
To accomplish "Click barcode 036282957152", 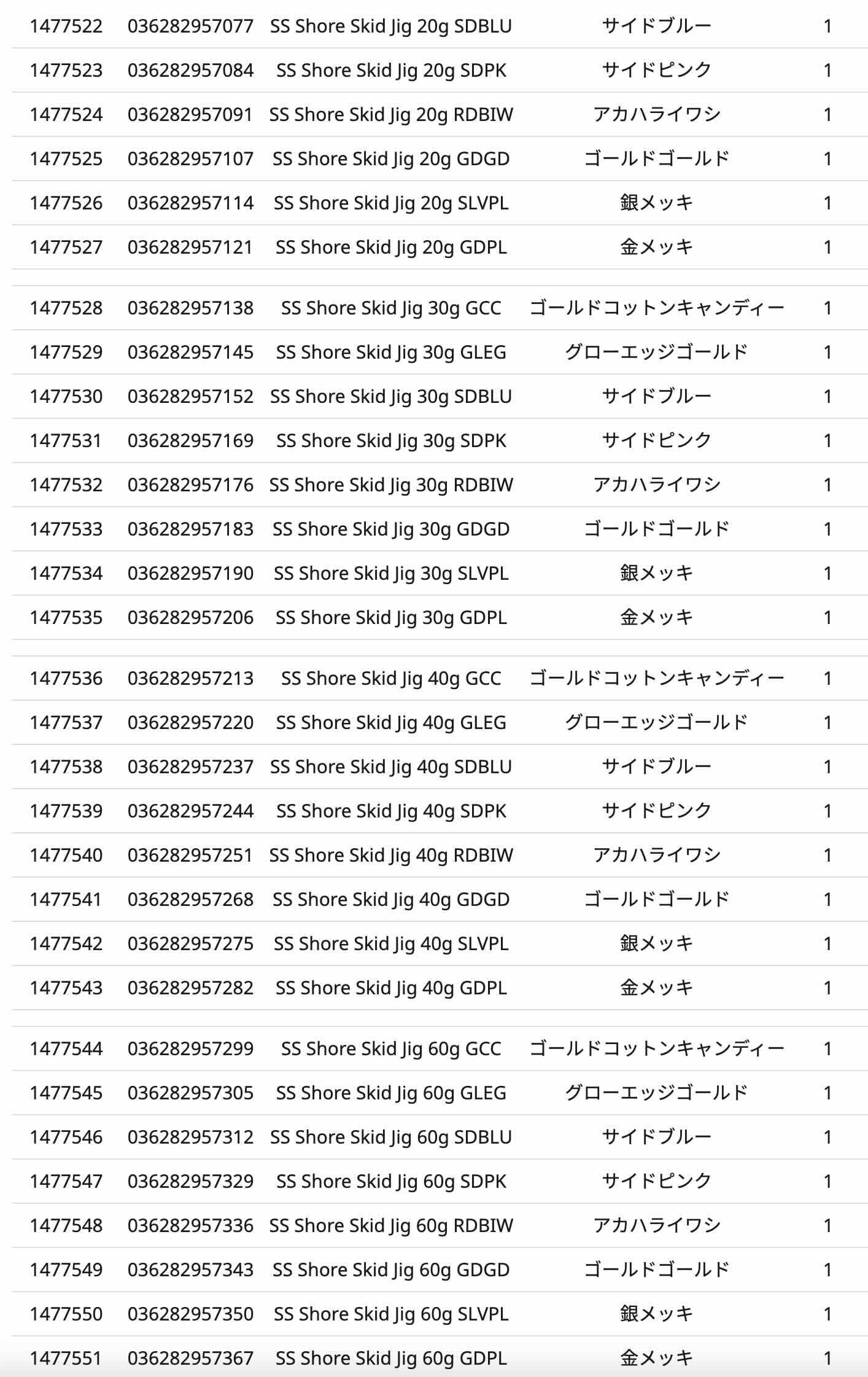I will click(190, 396).
